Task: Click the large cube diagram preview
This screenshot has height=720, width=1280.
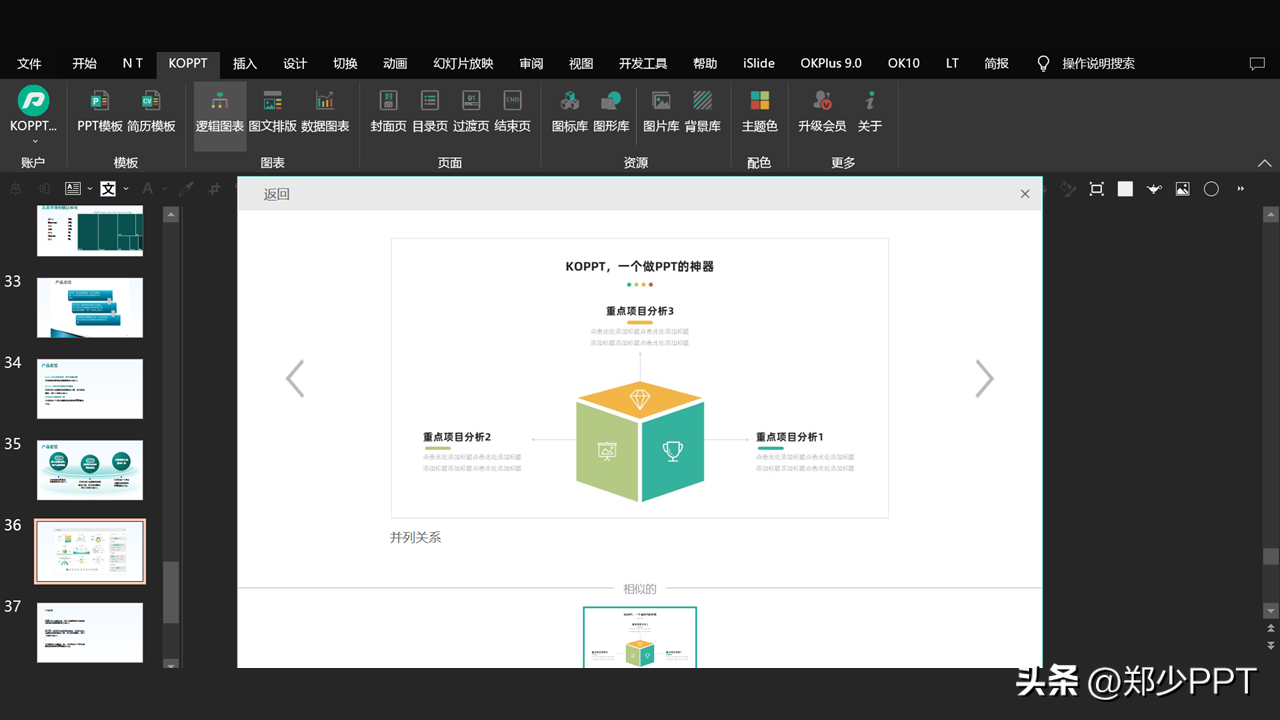Action: coord(640,378)
